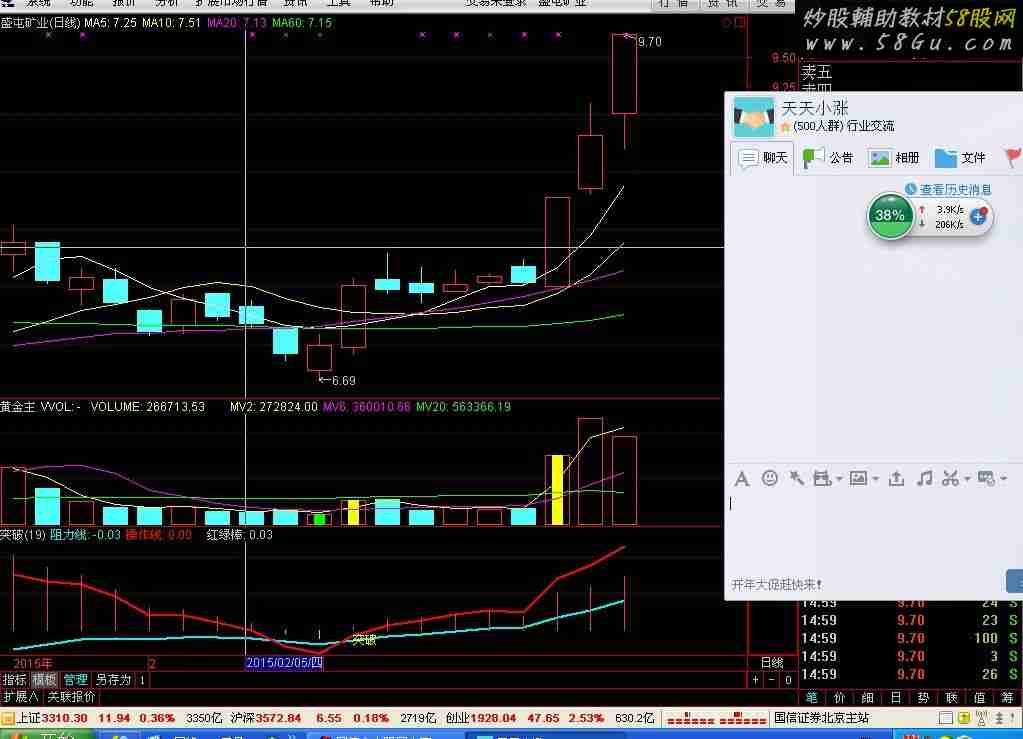This screenshot has width=1023, height=739.
Task: Click the group app icon in chat toolbar
Action: click(822, 479)
